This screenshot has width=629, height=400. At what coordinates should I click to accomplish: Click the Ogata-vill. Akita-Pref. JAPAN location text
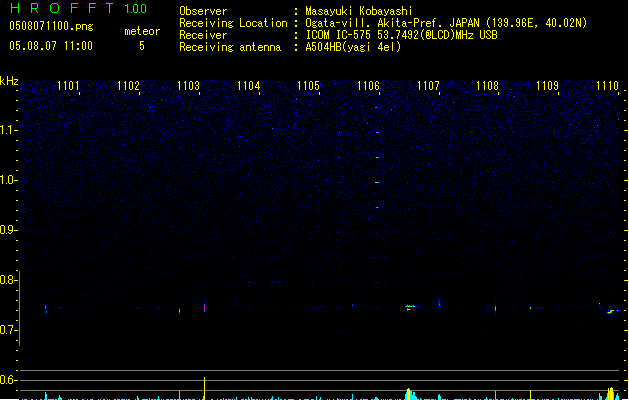coord(446,23)
